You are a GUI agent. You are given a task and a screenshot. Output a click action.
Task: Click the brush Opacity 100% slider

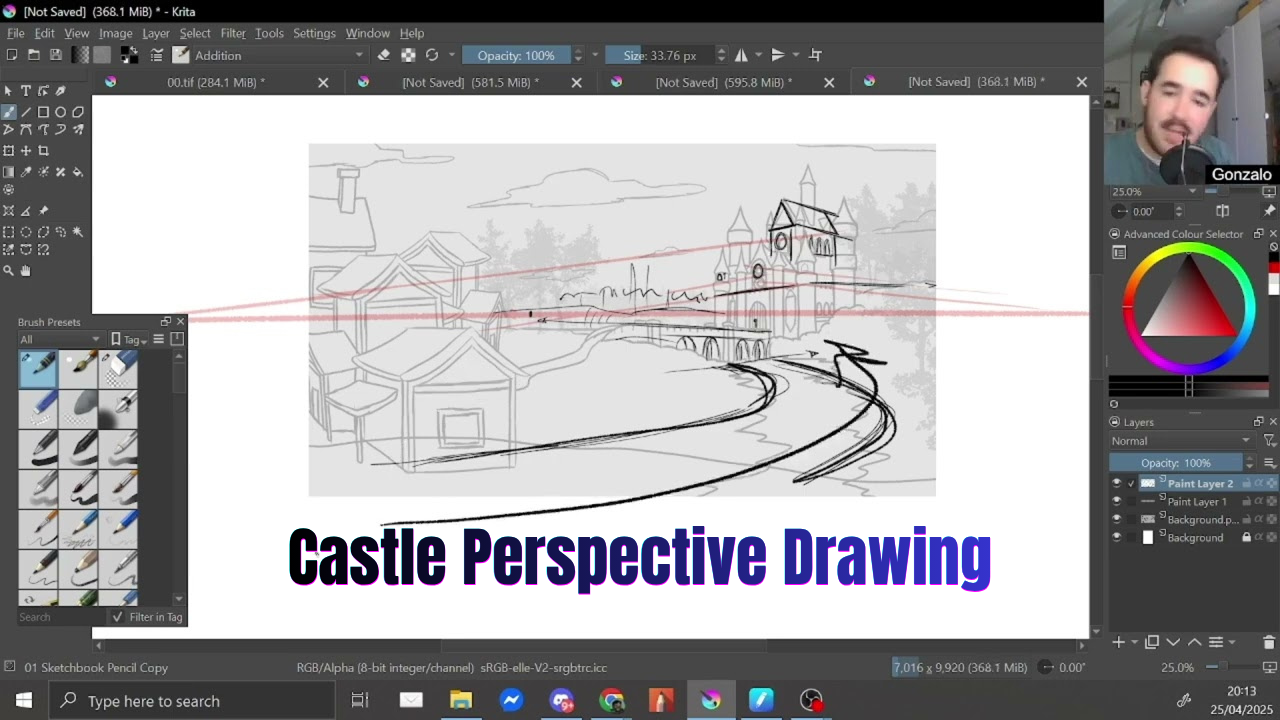tap(516, 55)
